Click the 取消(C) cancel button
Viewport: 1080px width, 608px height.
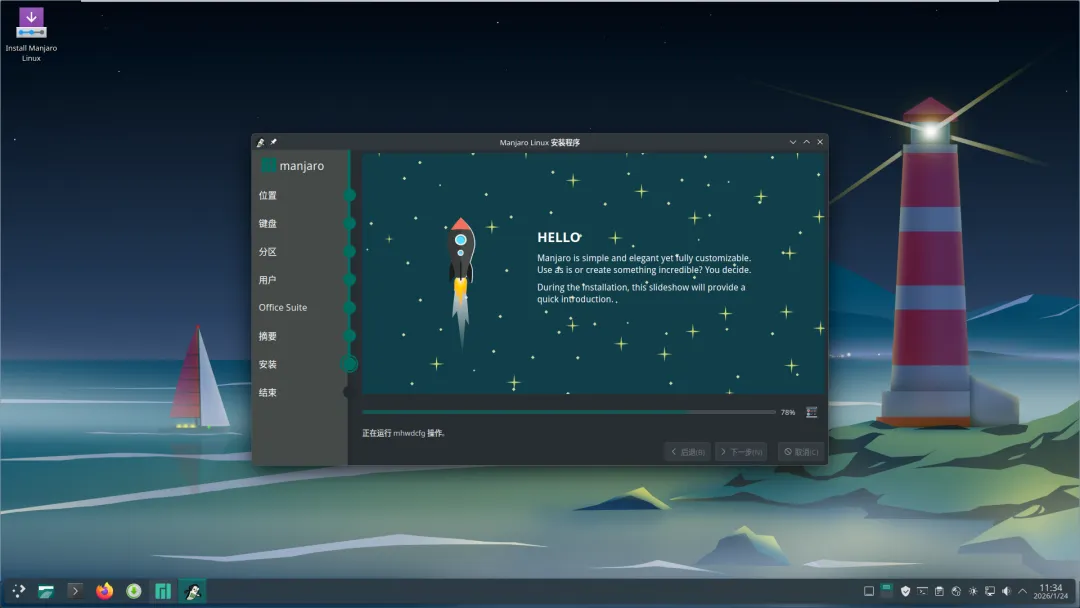801,452
